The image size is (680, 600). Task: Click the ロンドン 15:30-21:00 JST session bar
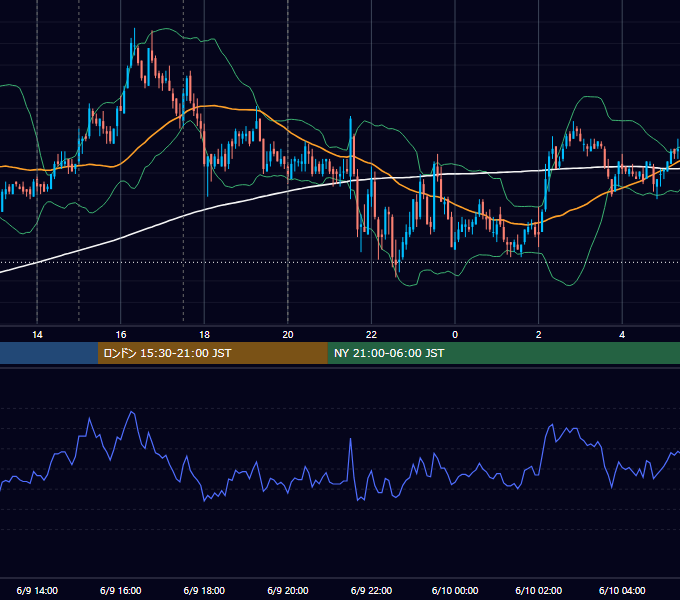pyautogui.click(x=212, y=353)
